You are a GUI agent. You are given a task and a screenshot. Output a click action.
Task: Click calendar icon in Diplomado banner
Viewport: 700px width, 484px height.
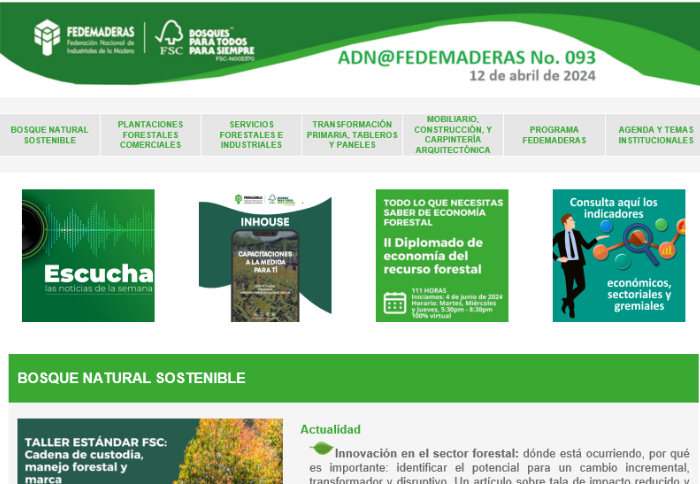click(395, 302)
